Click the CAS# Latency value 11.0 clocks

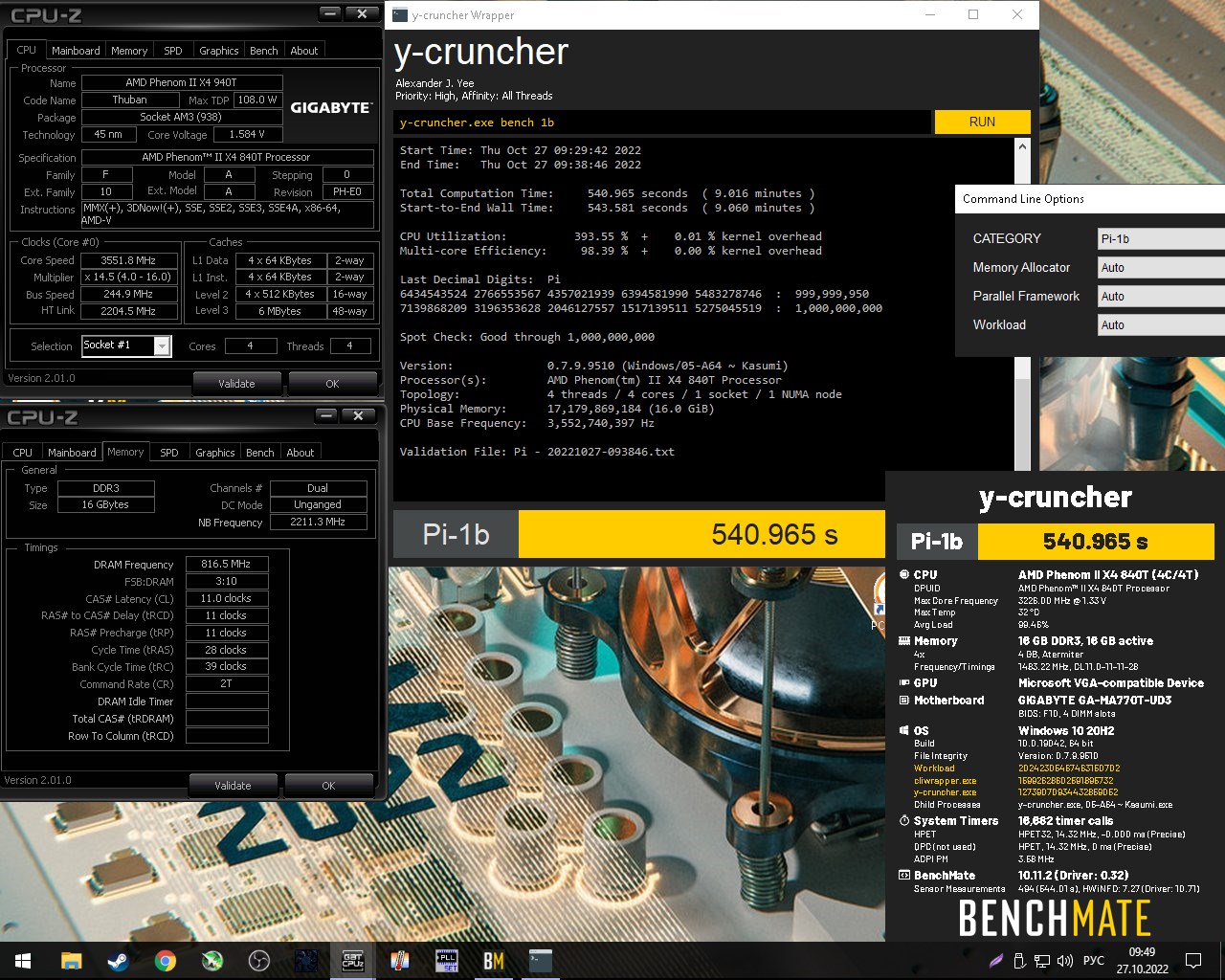point(227,599)
